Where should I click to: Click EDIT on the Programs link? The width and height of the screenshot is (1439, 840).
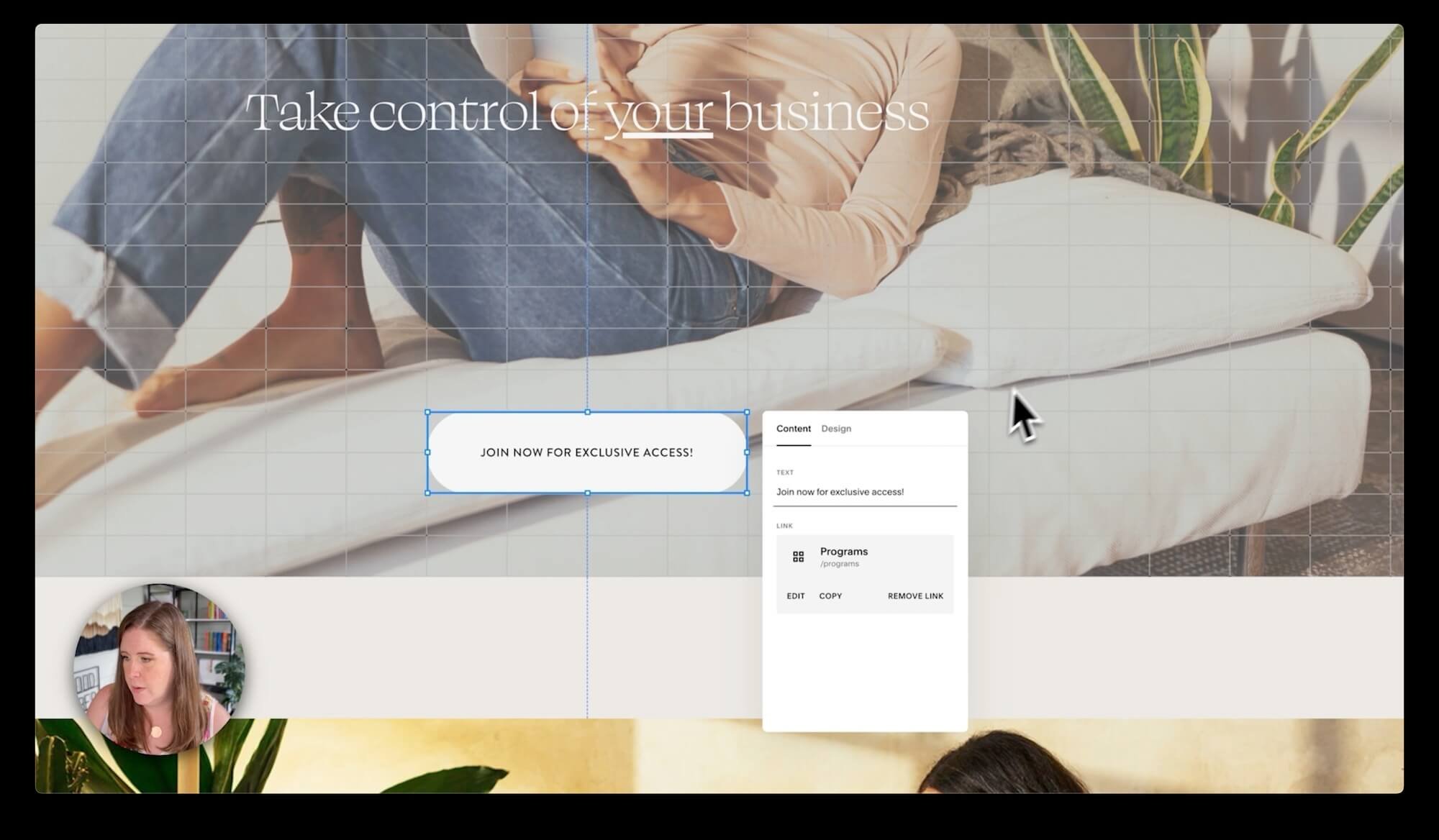(796, 596)
